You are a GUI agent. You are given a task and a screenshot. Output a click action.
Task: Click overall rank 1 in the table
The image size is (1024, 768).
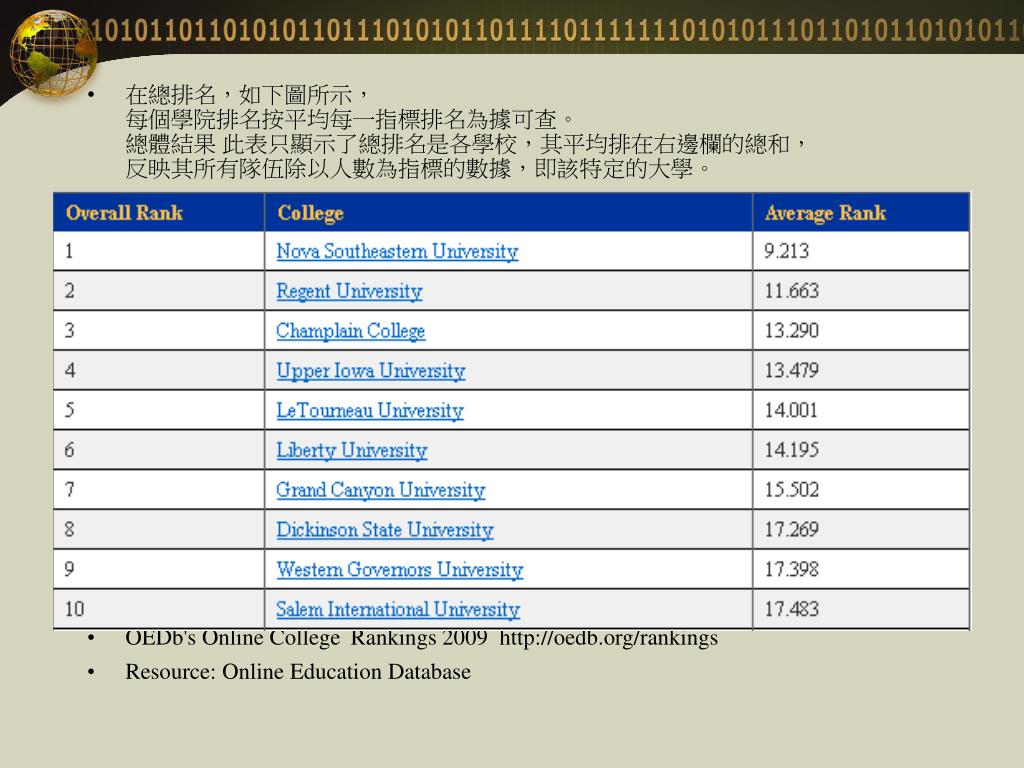click(69, 251)
